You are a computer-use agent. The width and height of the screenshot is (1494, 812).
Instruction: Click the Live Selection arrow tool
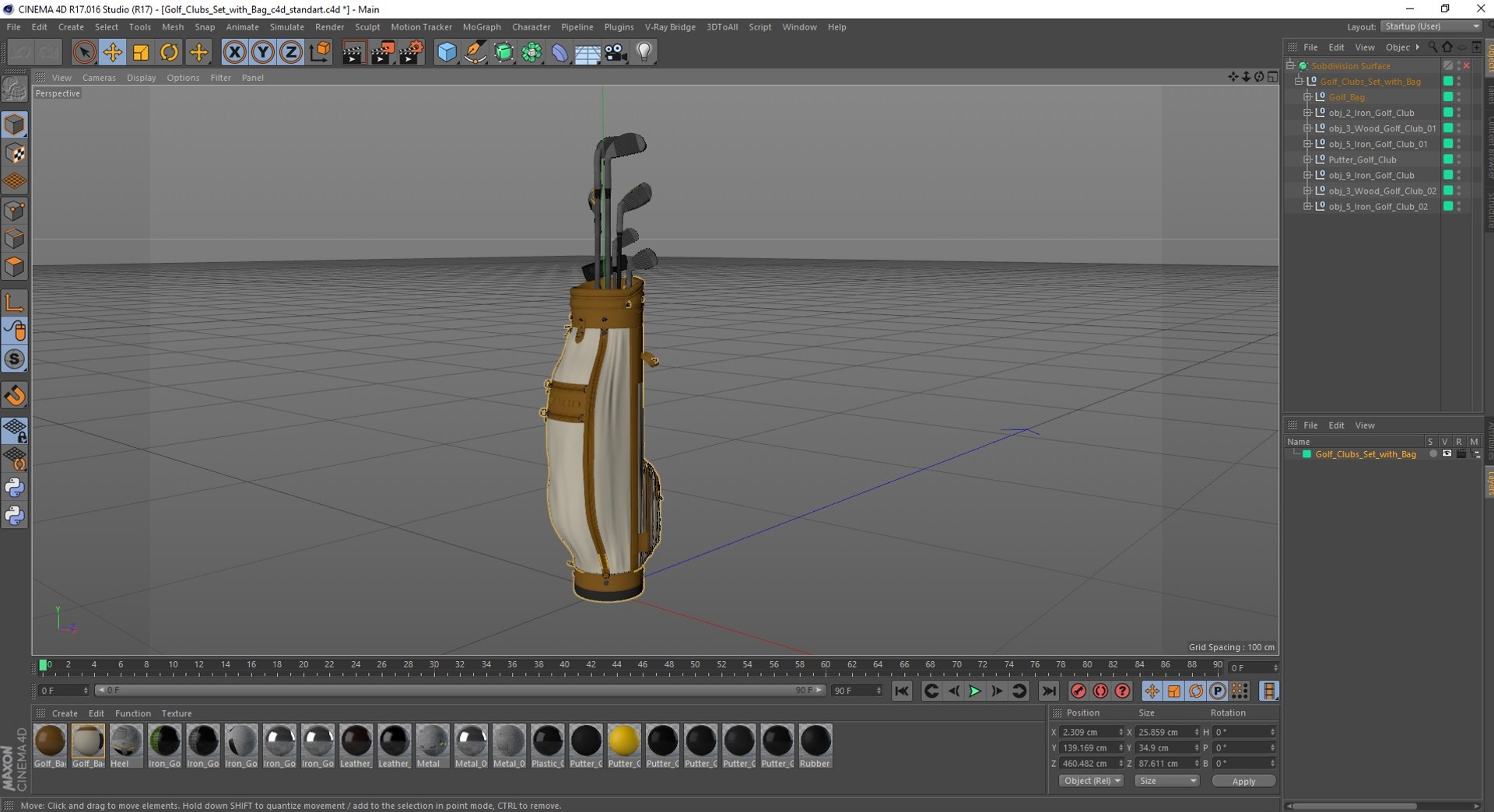click(x=84, y=52)
